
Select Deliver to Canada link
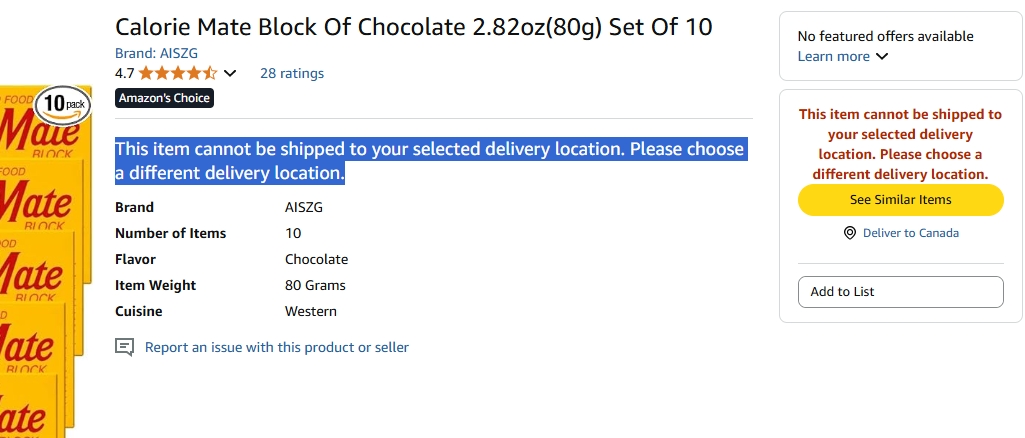[x=911, y=233]
